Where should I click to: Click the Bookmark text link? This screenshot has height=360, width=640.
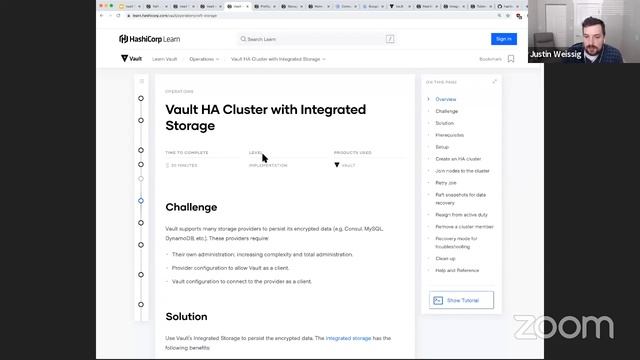(x=490, y=59)
